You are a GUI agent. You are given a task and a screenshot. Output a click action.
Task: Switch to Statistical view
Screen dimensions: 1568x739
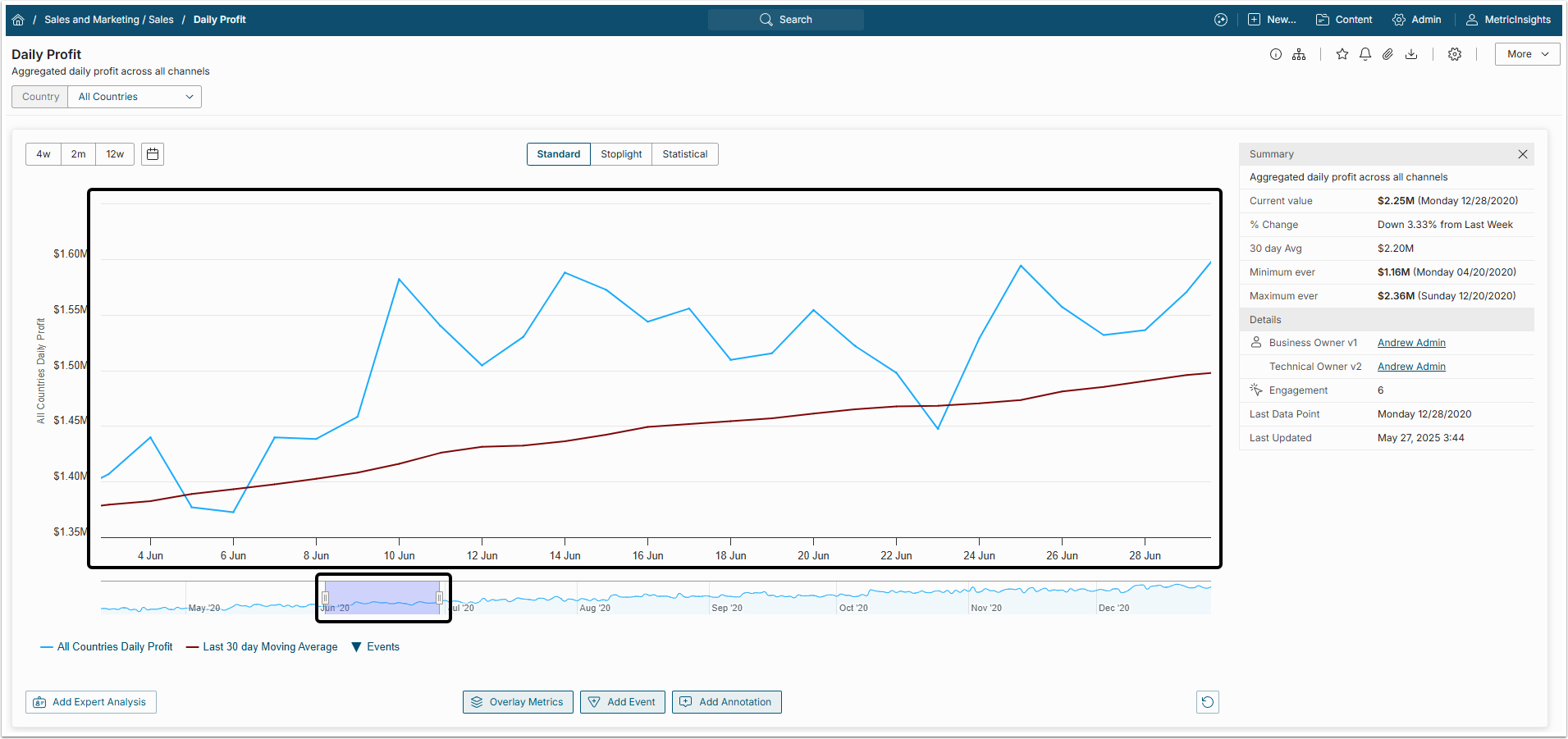684,154
